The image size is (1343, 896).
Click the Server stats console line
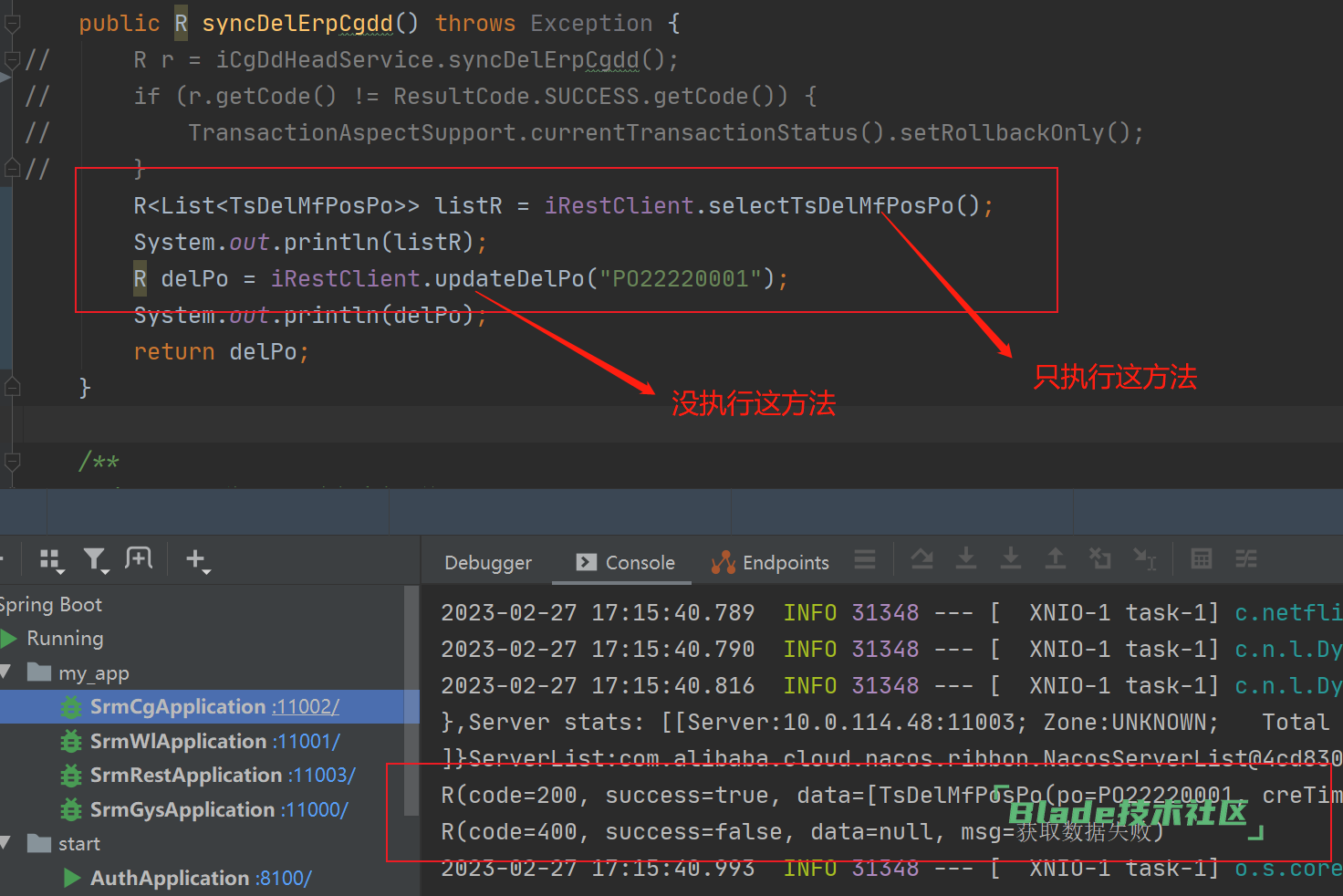885,723
